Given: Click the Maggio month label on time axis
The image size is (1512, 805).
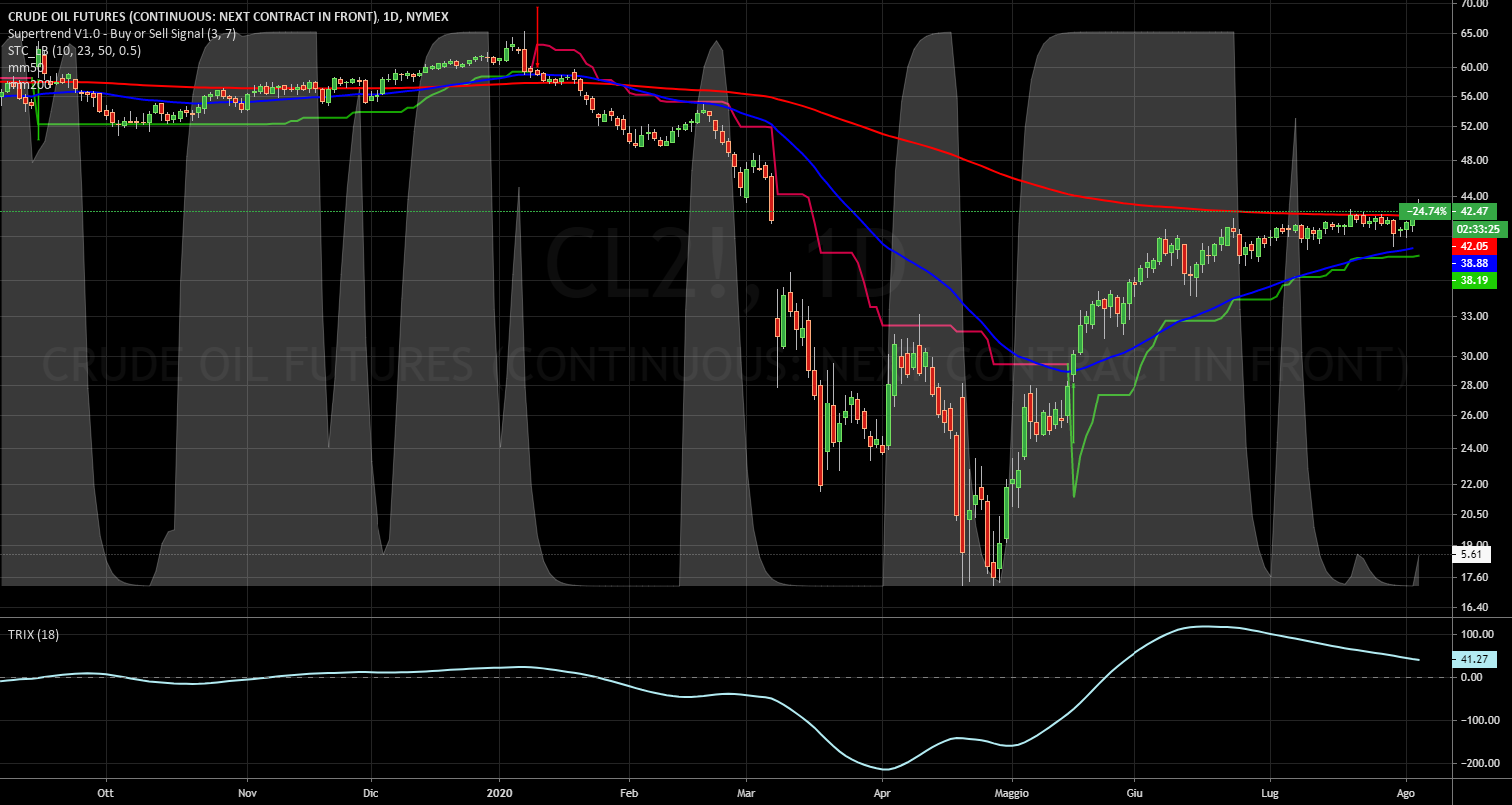Looking at the screenshot, I should (x=1012, y=795).
